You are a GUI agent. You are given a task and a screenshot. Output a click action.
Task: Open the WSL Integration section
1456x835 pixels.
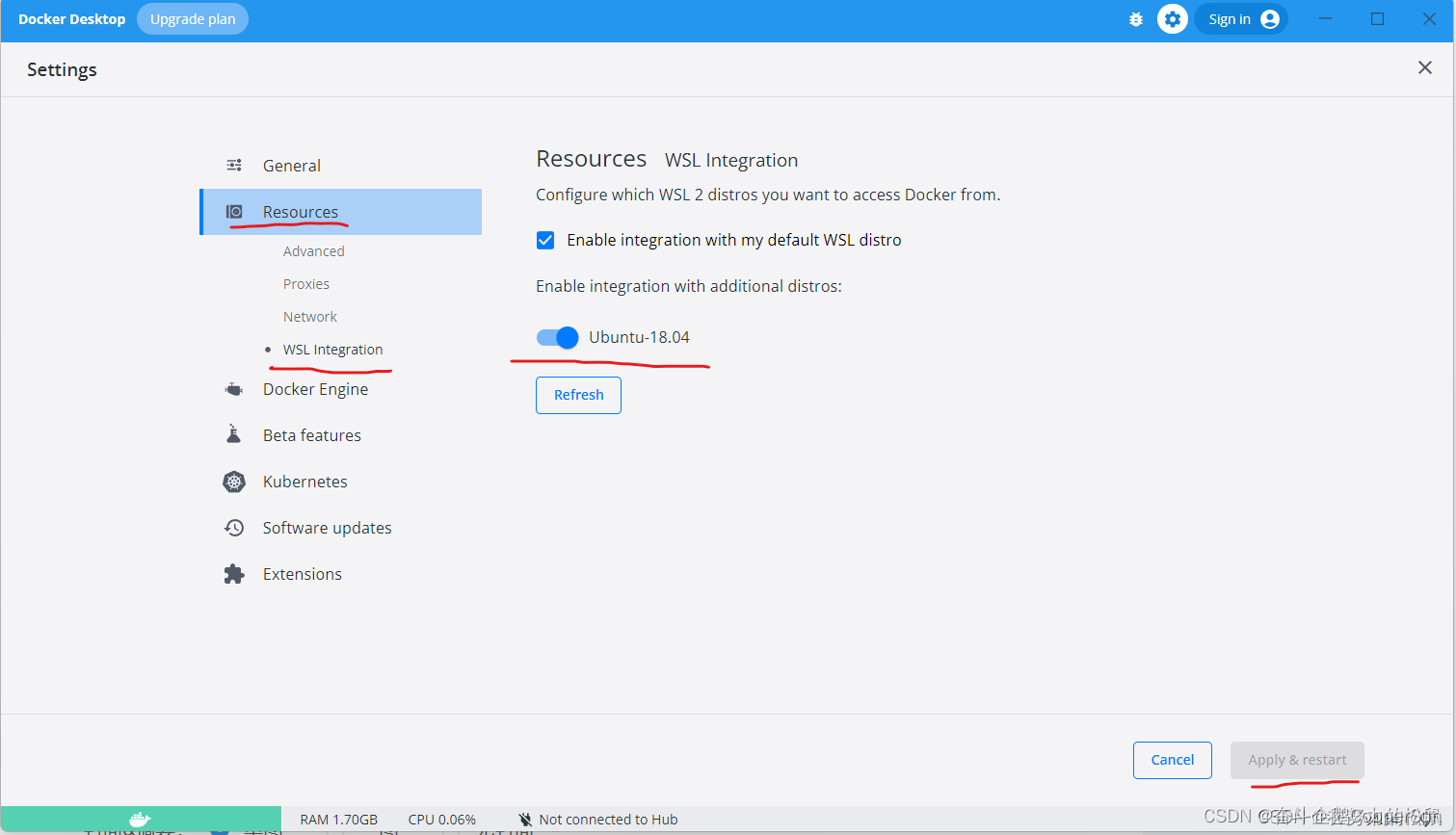(331, 349)
